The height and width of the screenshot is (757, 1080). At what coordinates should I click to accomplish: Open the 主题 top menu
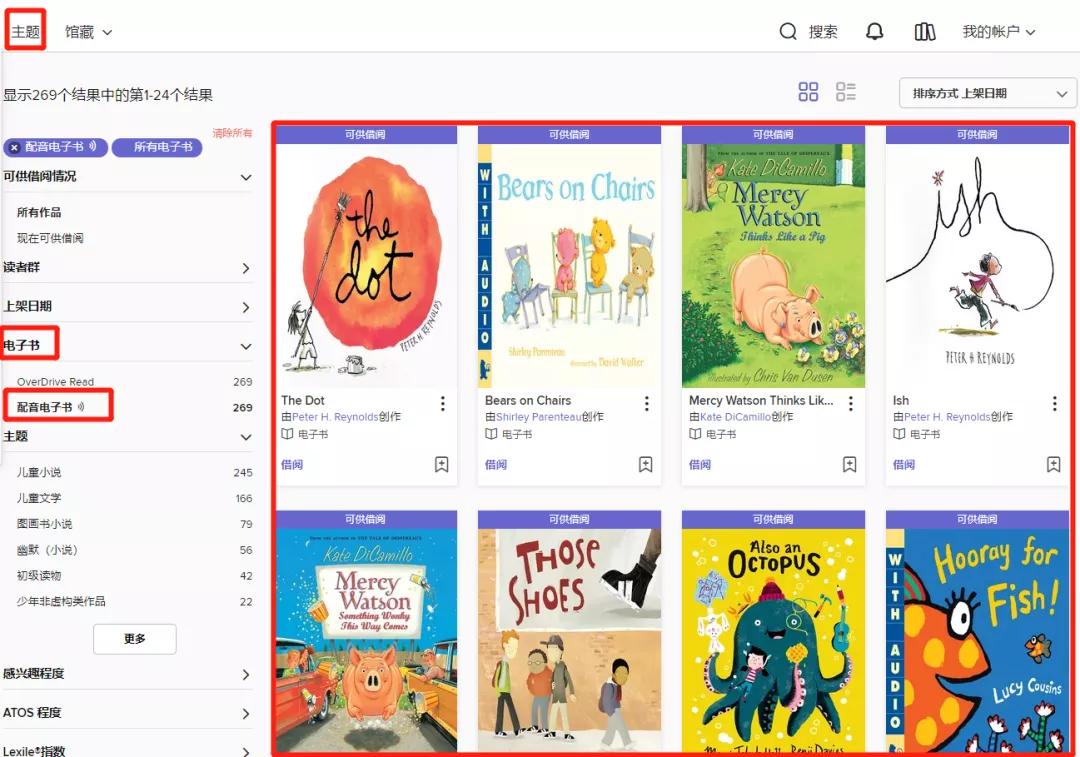[x=25, y=32]
